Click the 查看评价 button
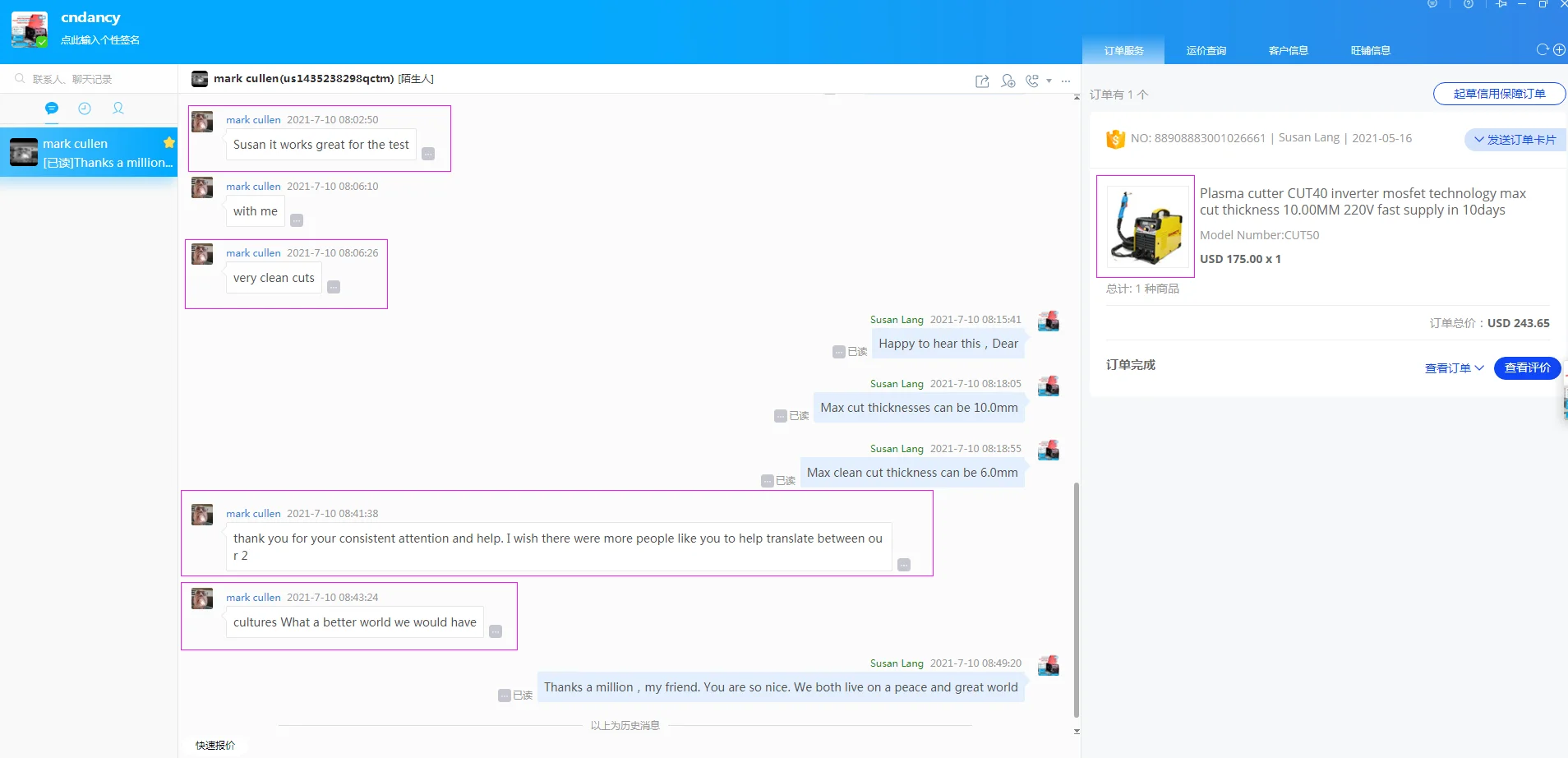1568x758 pixels. [1527, 368]
